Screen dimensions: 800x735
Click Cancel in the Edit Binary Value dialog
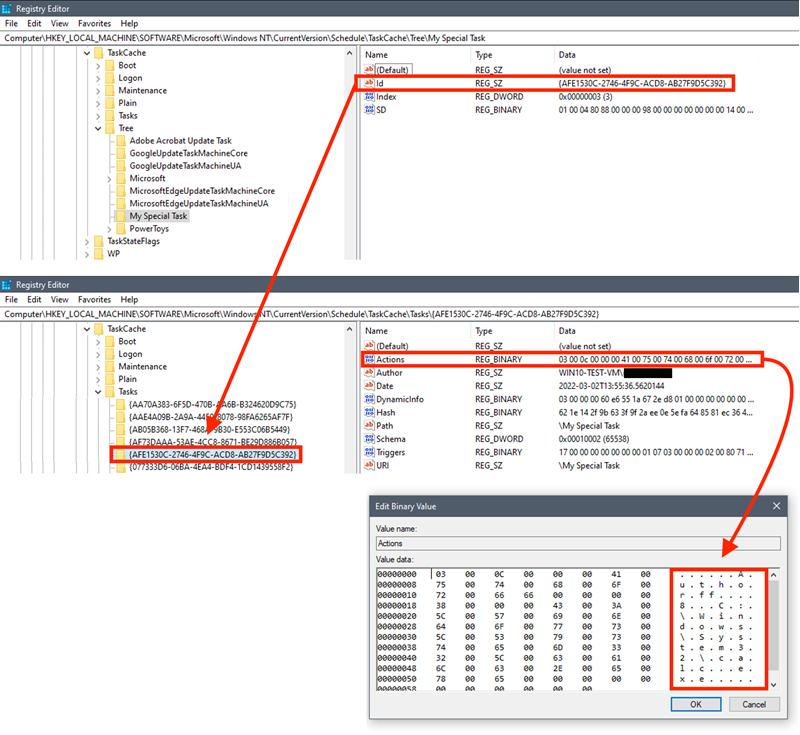(x=754, y=704)
